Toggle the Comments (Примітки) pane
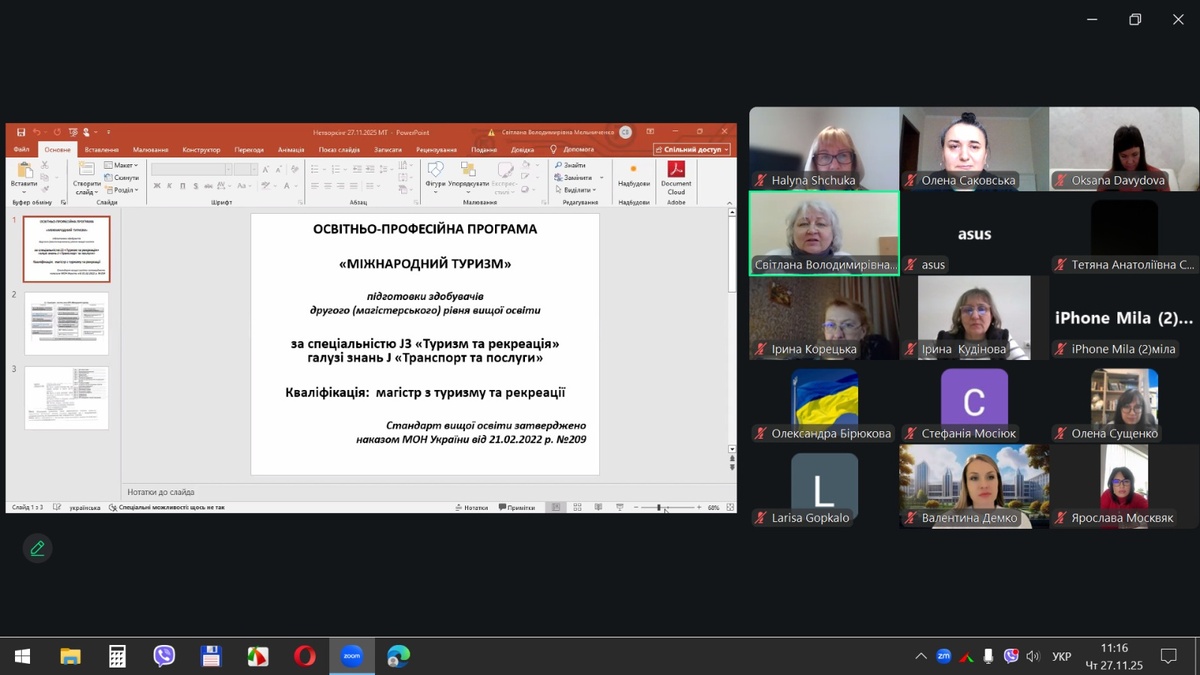The image size is (1200, 675). click(x=516, y=507)
